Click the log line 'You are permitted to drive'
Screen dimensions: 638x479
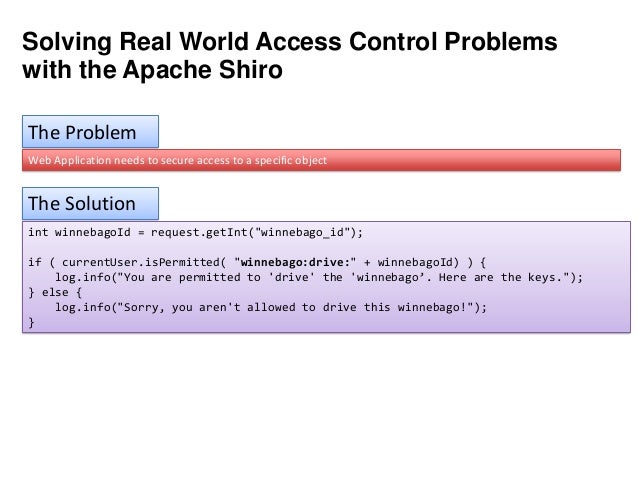(319, 277)
